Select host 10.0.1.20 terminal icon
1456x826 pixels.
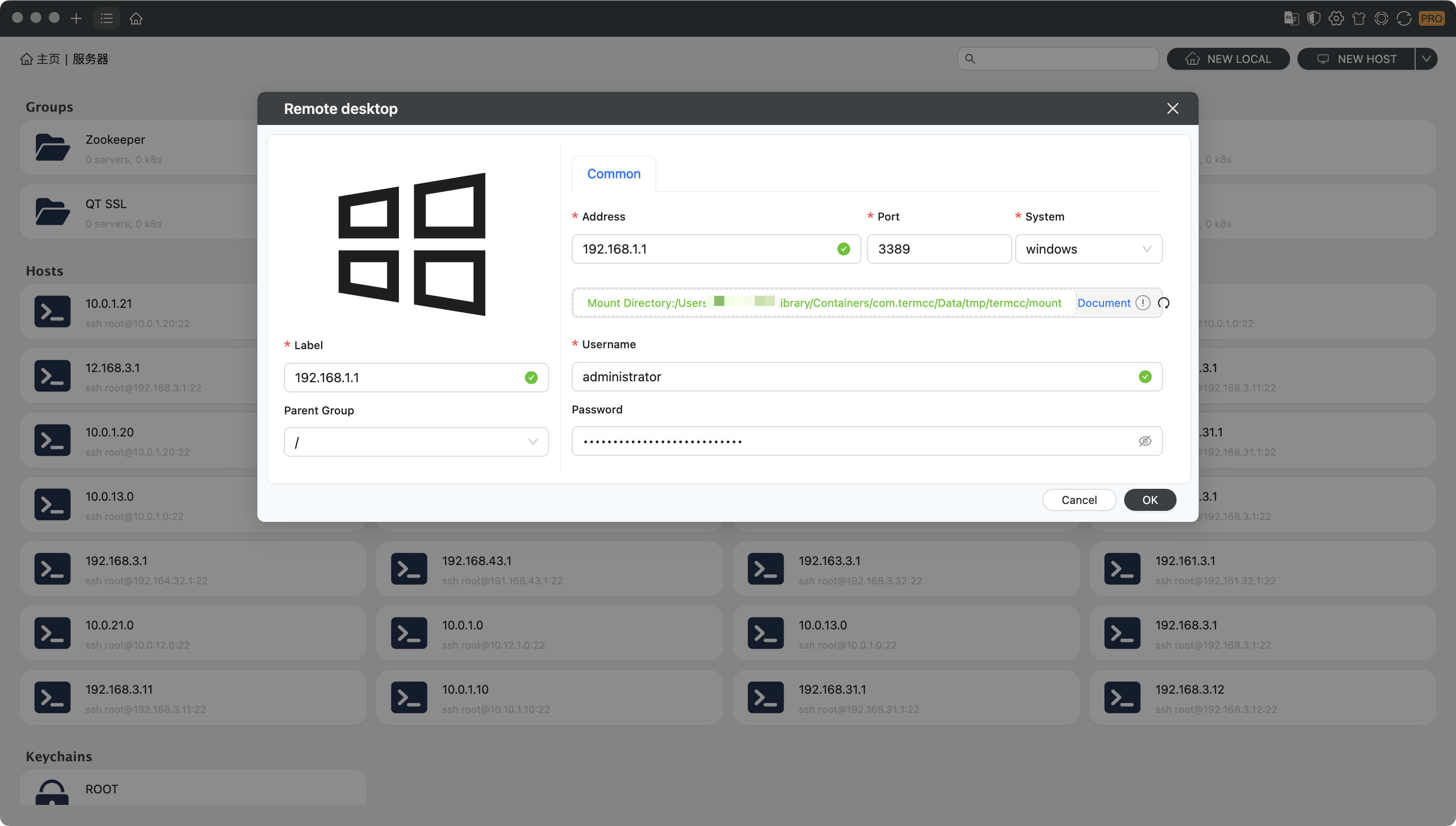click(52, 440)
